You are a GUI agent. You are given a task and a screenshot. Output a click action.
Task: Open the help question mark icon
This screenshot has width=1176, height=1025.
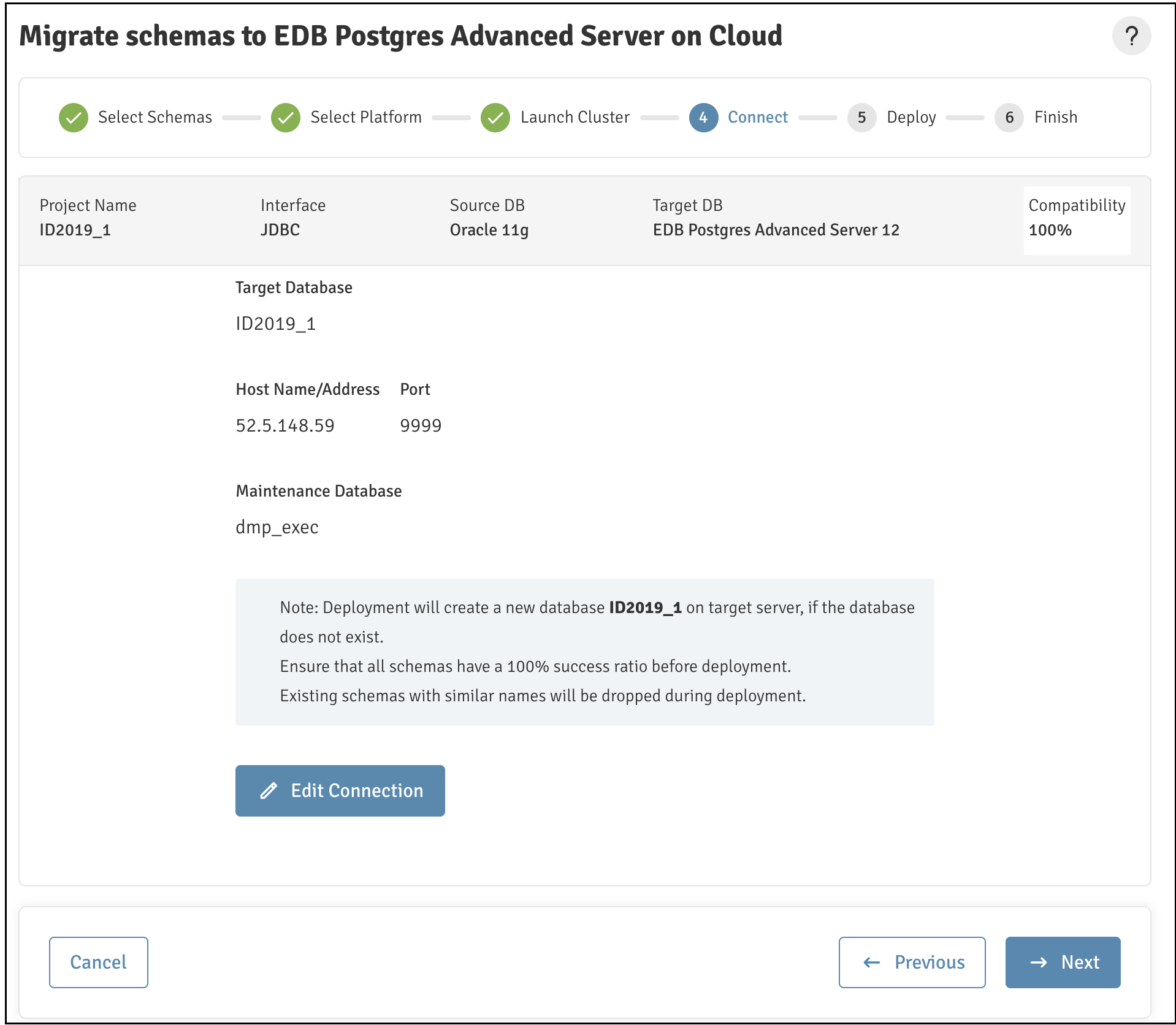(1131, 36)
